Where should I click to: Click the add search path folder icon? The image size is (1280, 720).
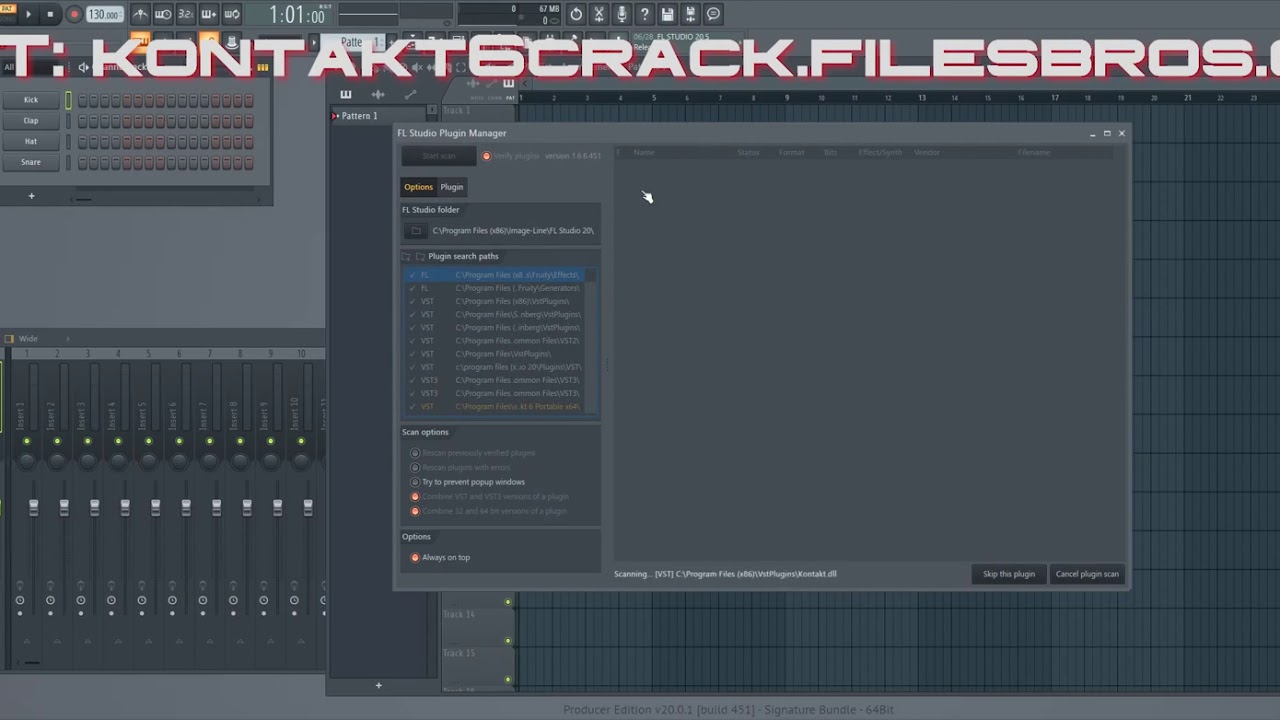click(407, 257)
